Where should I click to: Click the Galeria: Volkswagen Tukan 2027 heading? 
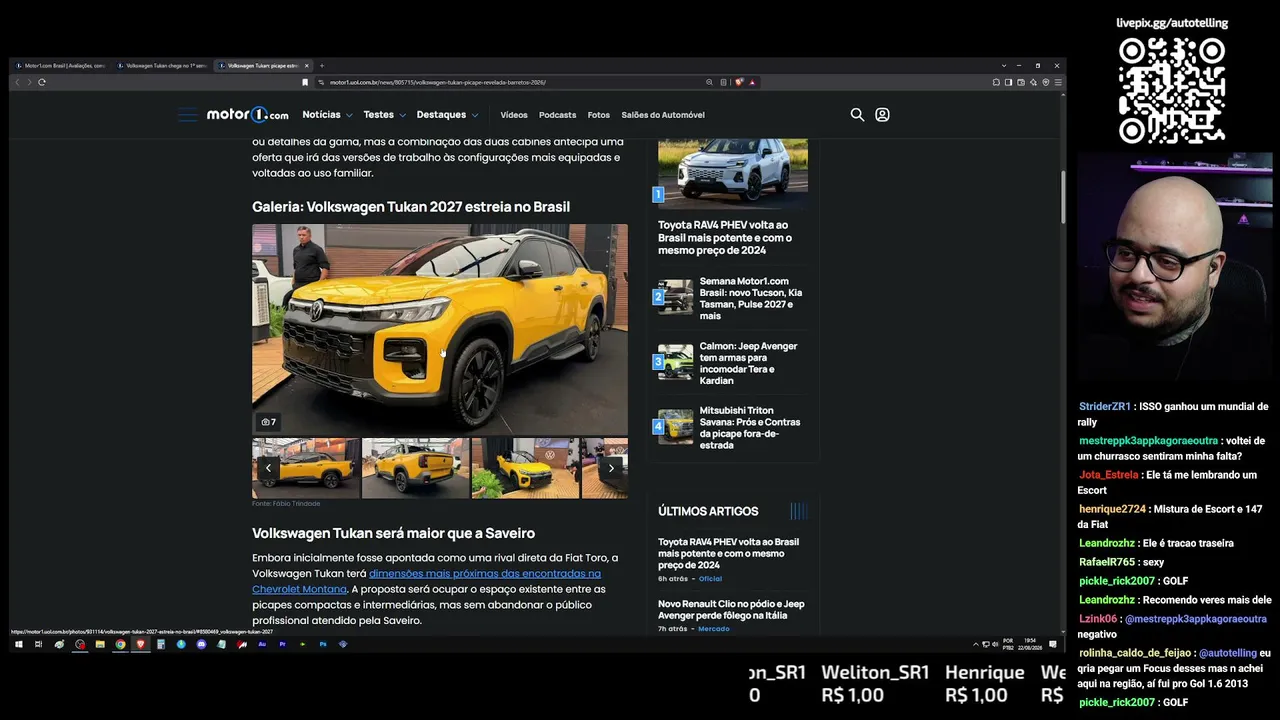coord(411,207)
